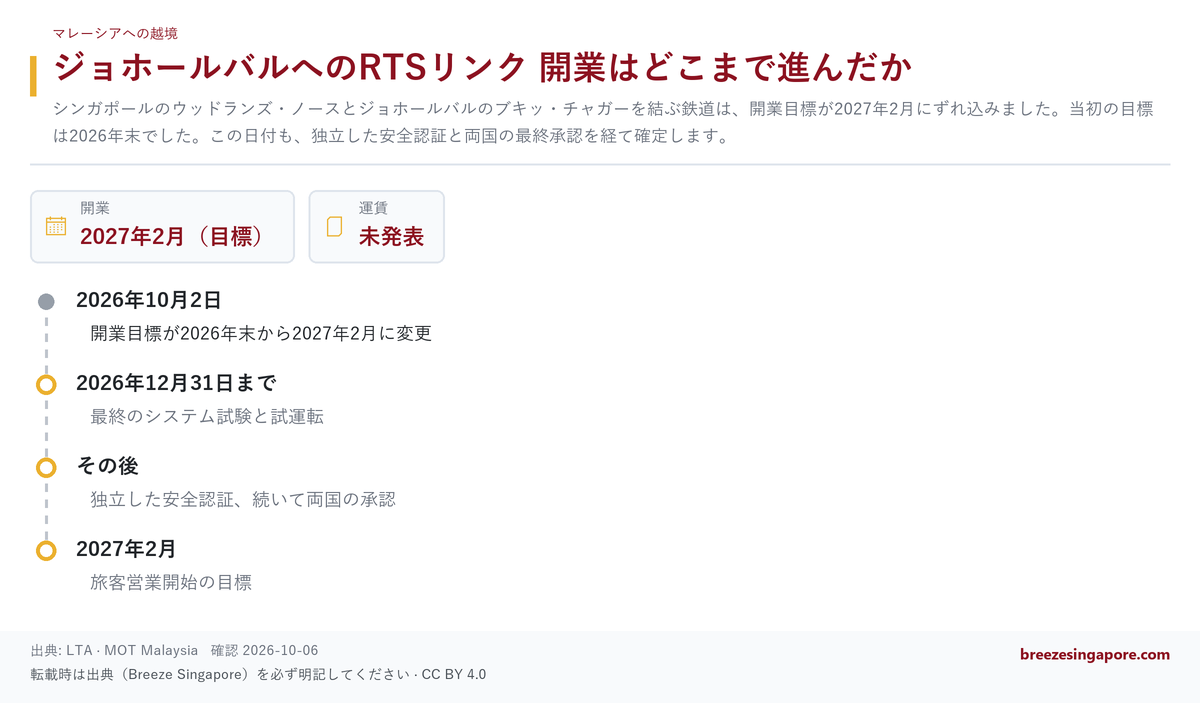Click the calendar icon in the 開業 card

(56, 226)
